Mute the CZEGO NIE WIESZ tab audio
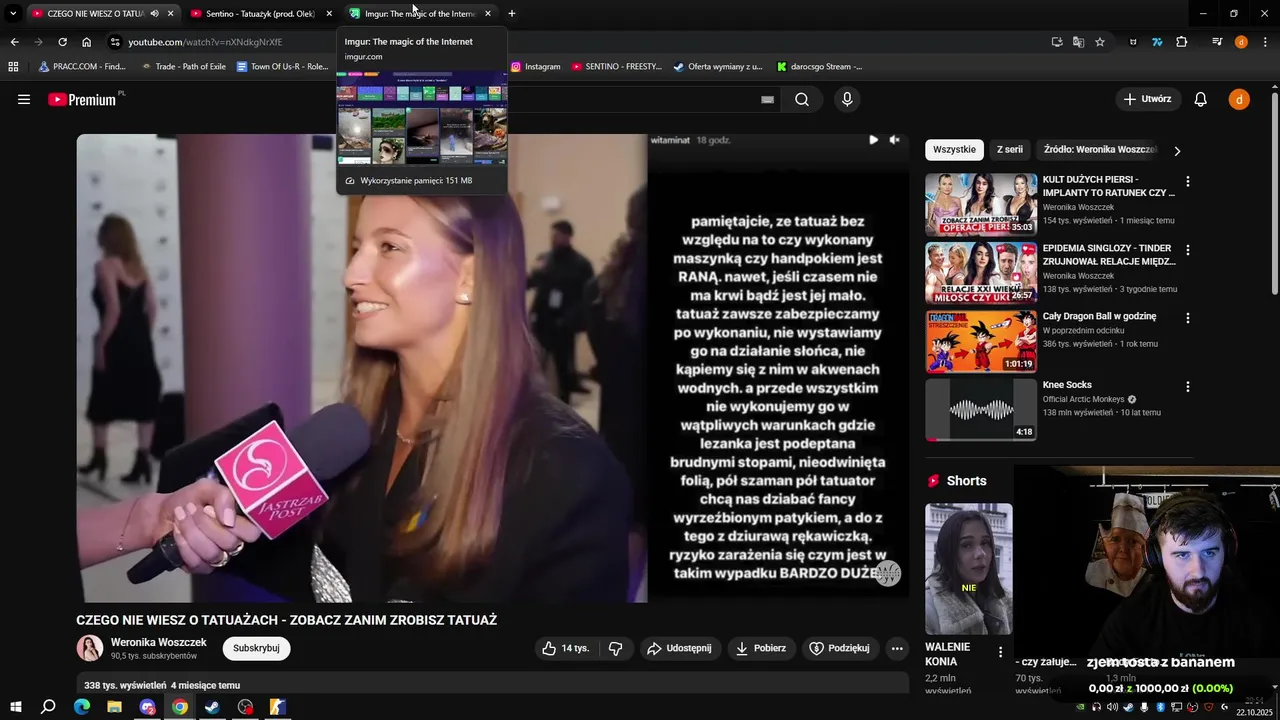1280x720 pixels. [x=155, y=14]
